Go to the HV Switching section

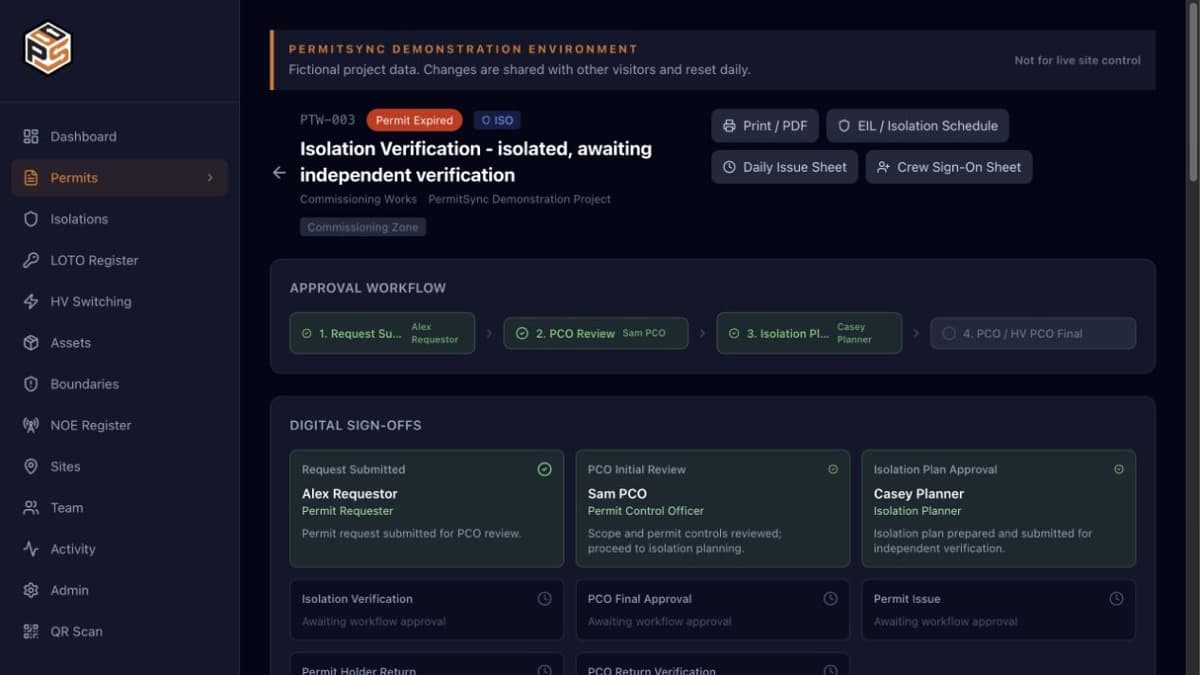pos(120,301)
